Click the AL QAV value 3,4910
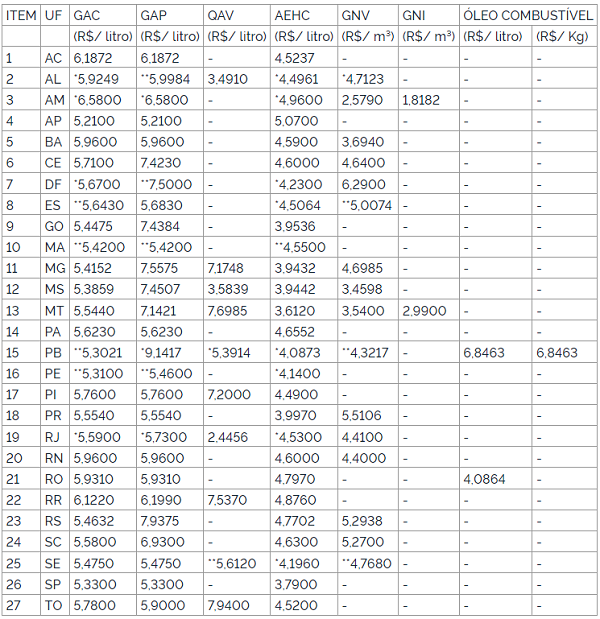Image resolution: width=600 pixels, height=619 pixels. (227, 79)
